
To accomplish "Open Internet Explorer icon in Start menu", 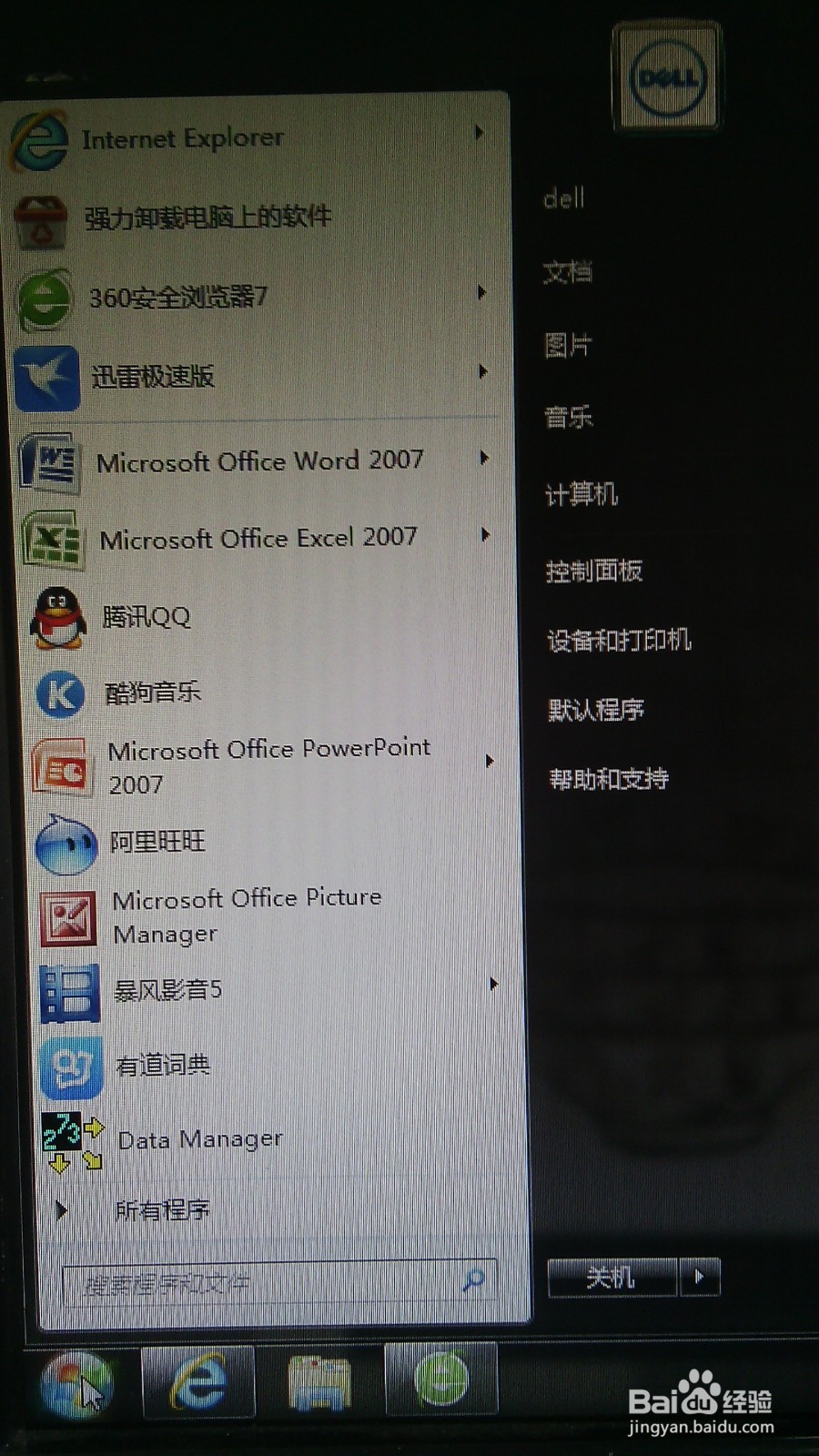I will (39, 140).
